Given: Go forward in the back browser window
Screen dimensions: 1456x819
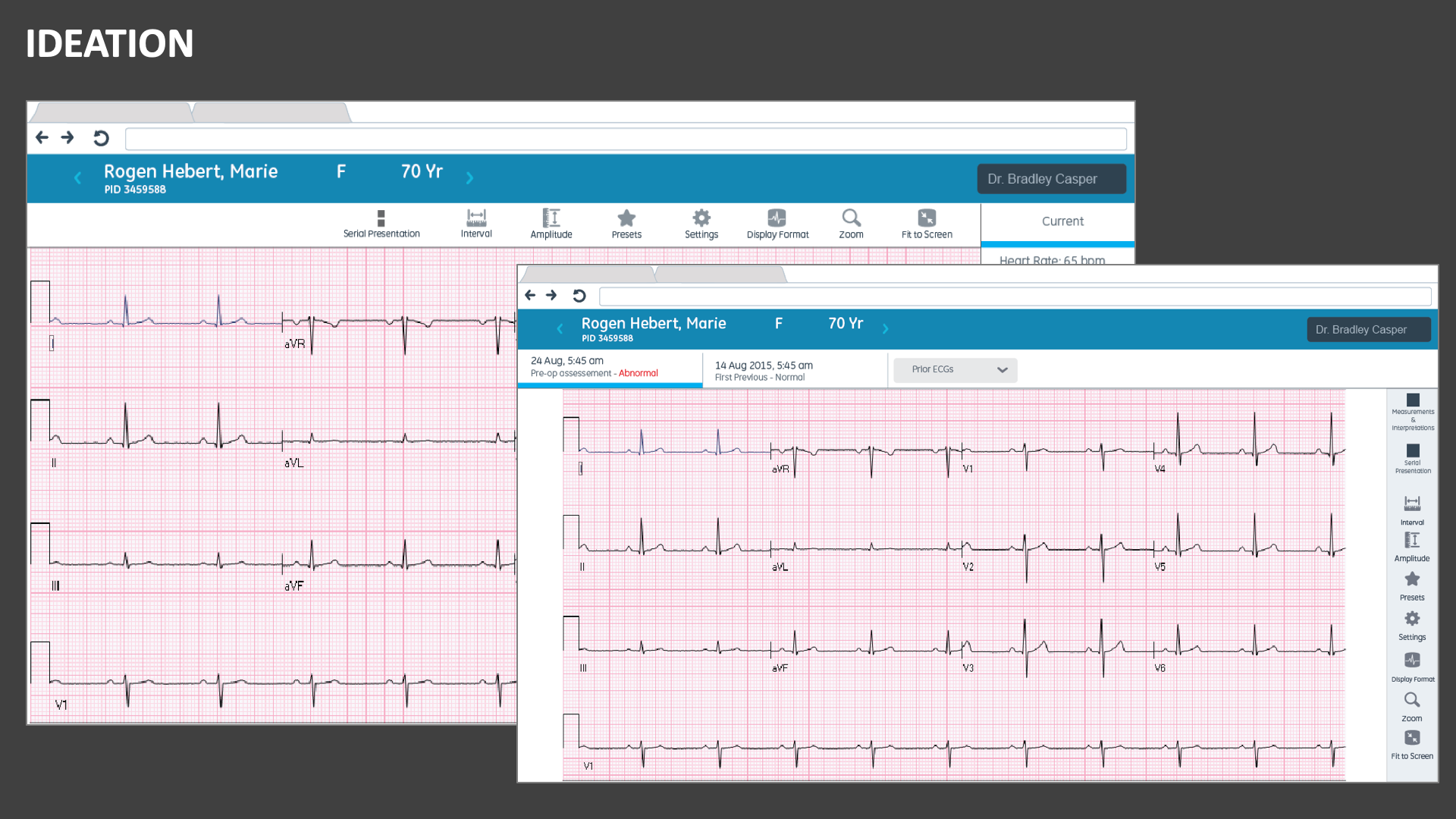Looking at the screenshot, I should pyautogui.click(x=67, y=137).
